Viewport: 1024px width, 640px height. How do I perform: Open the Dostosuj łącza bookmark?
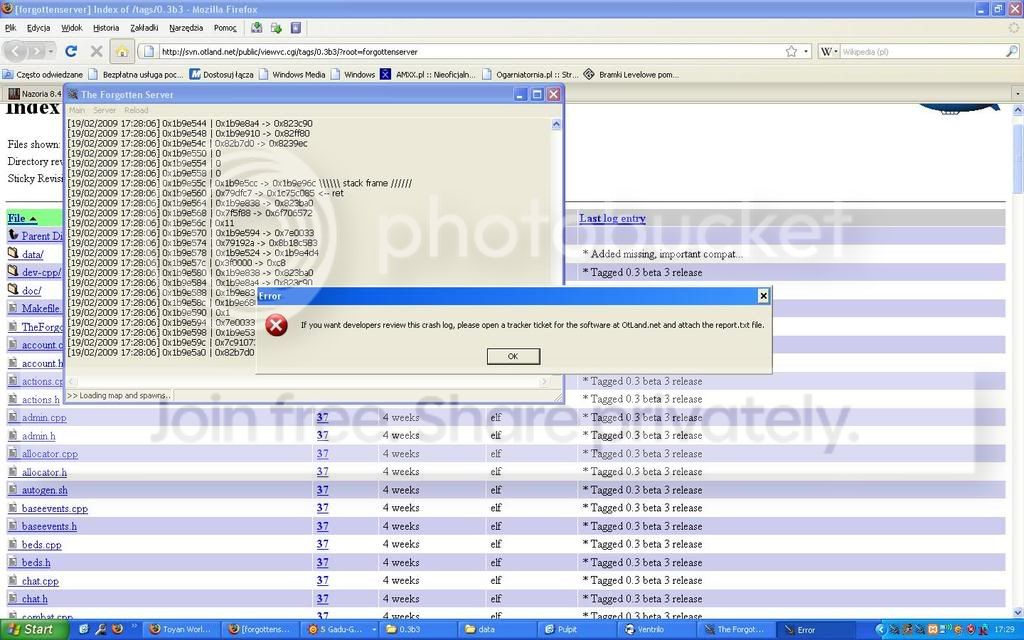[222, 74]
